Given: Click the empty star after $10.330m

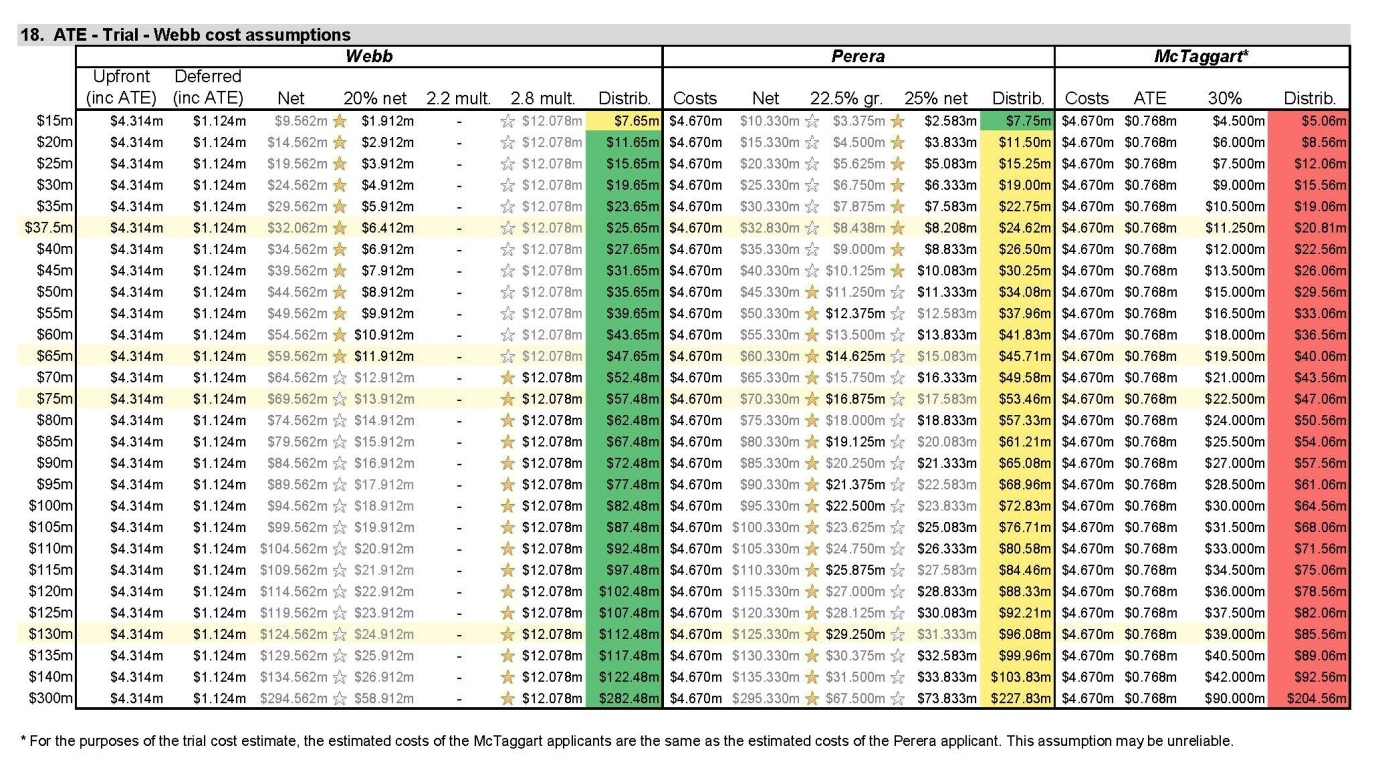Looking at the screenshot, I should click(812, 120).
